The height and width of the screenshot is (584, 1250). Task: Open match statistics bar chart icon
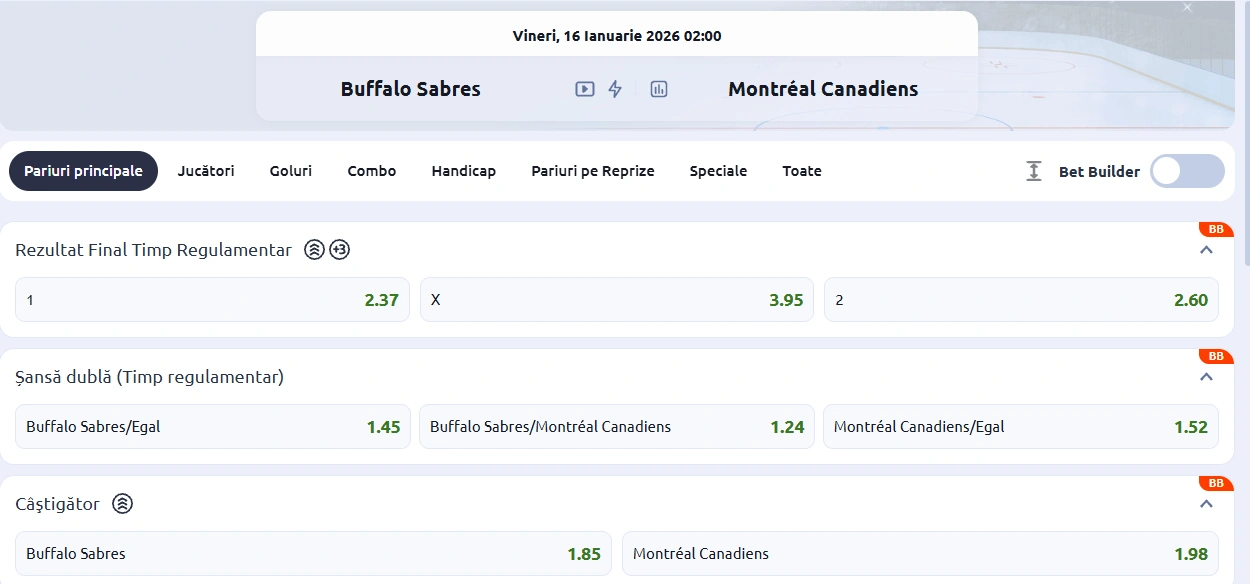coord(658,88)
